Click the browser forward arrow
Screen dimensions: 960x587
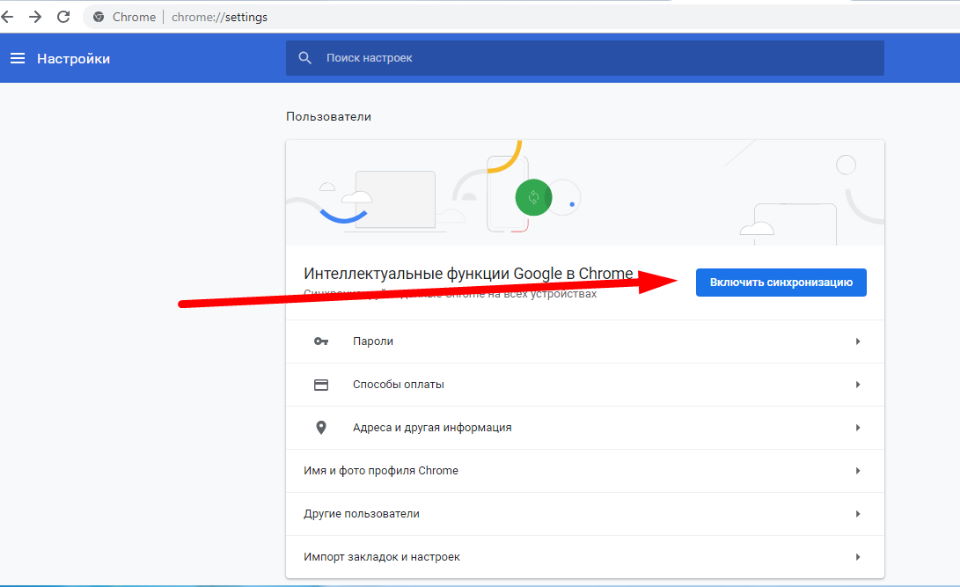point(36,17)
